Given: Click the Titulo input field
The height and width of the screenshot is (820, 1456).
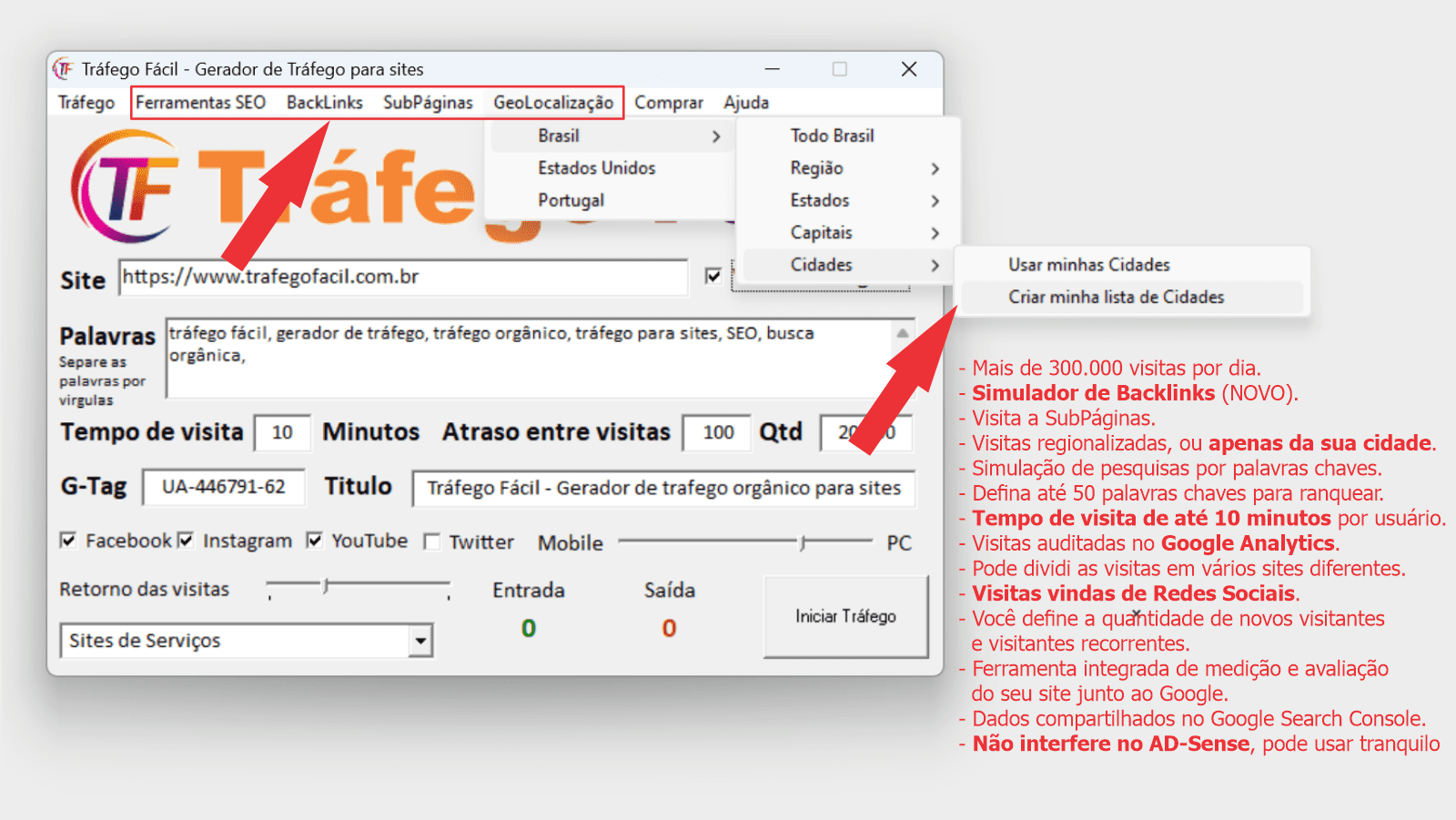Looking at the screenshot, I should (663, 488).
